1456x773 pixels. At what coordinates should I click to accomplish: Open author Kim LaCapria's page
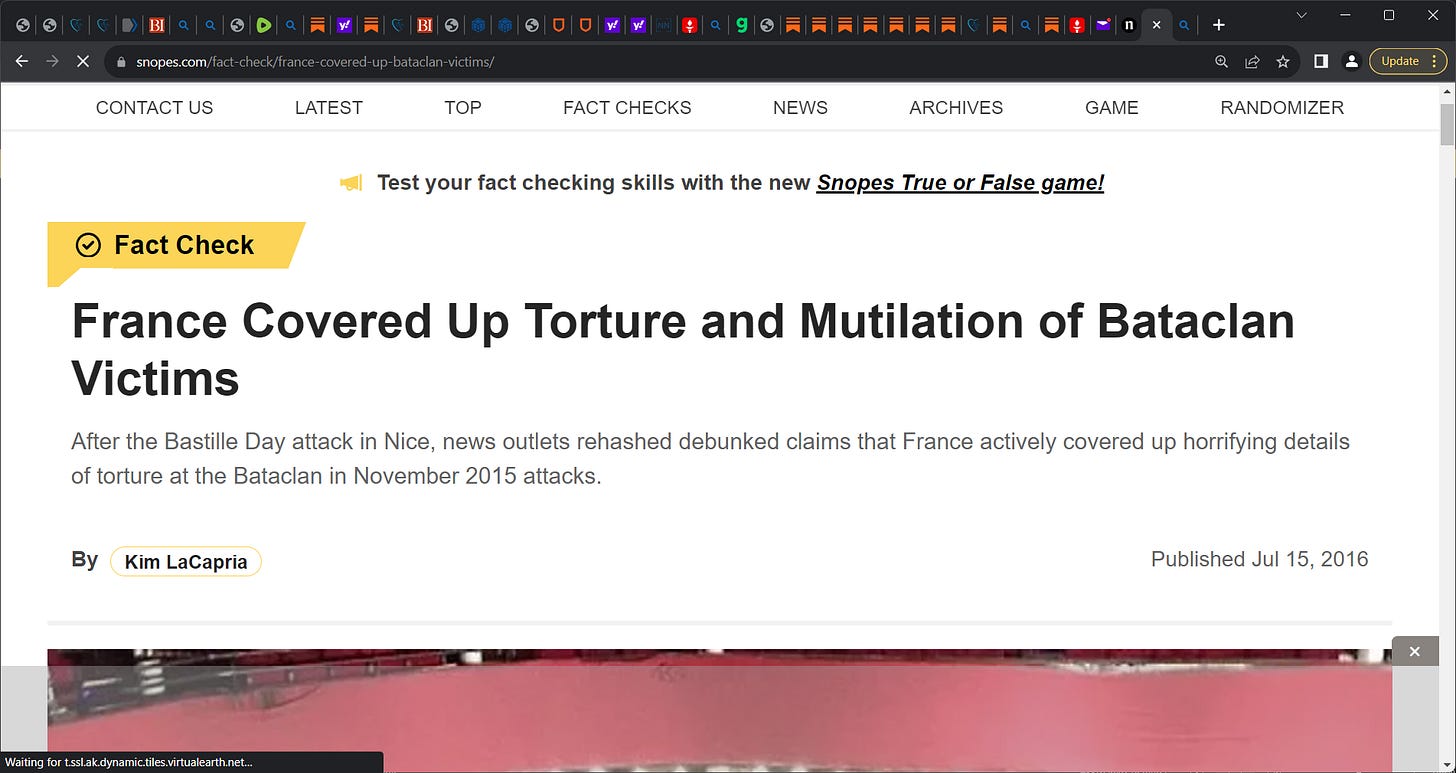pyautogui.click(x=185, y=562)
